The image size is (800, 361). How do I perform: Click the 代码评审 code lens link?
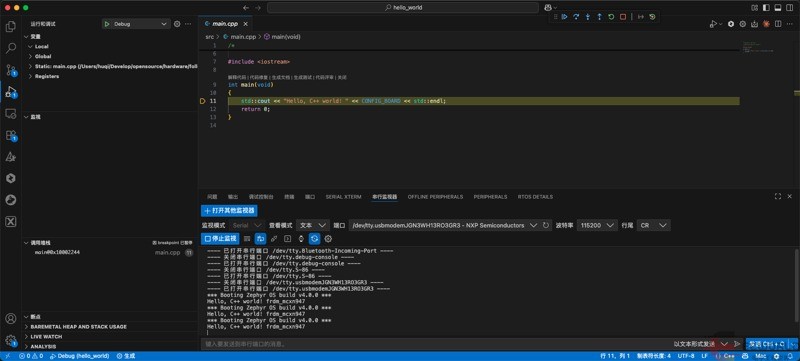coord(324,78)
